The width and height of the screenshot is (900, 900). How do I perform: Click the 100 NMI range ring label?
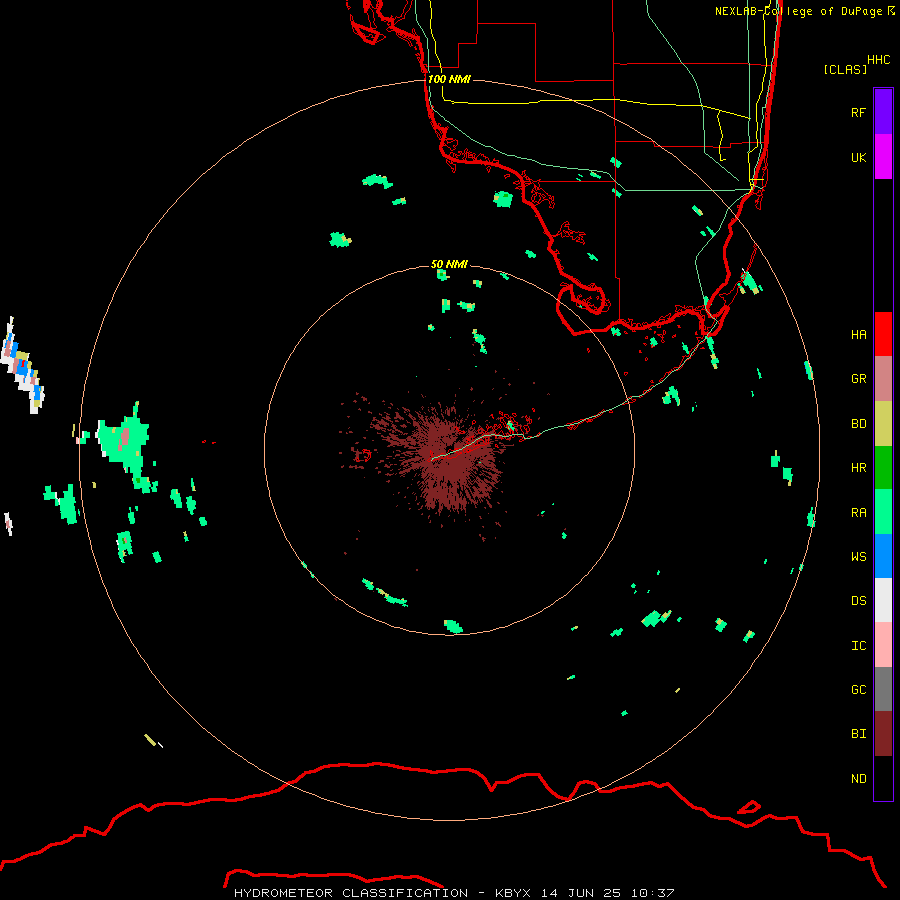tap(449, 79)
